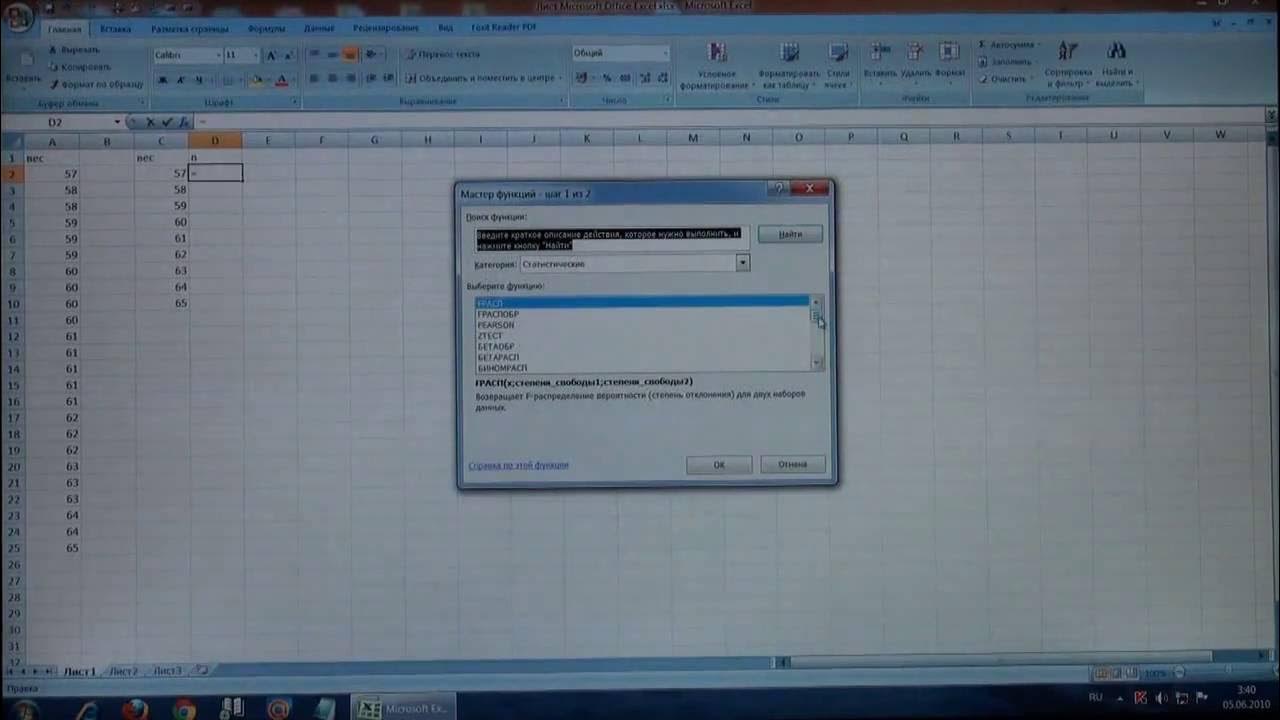Click OK in the function wizard

coord(719,465)
